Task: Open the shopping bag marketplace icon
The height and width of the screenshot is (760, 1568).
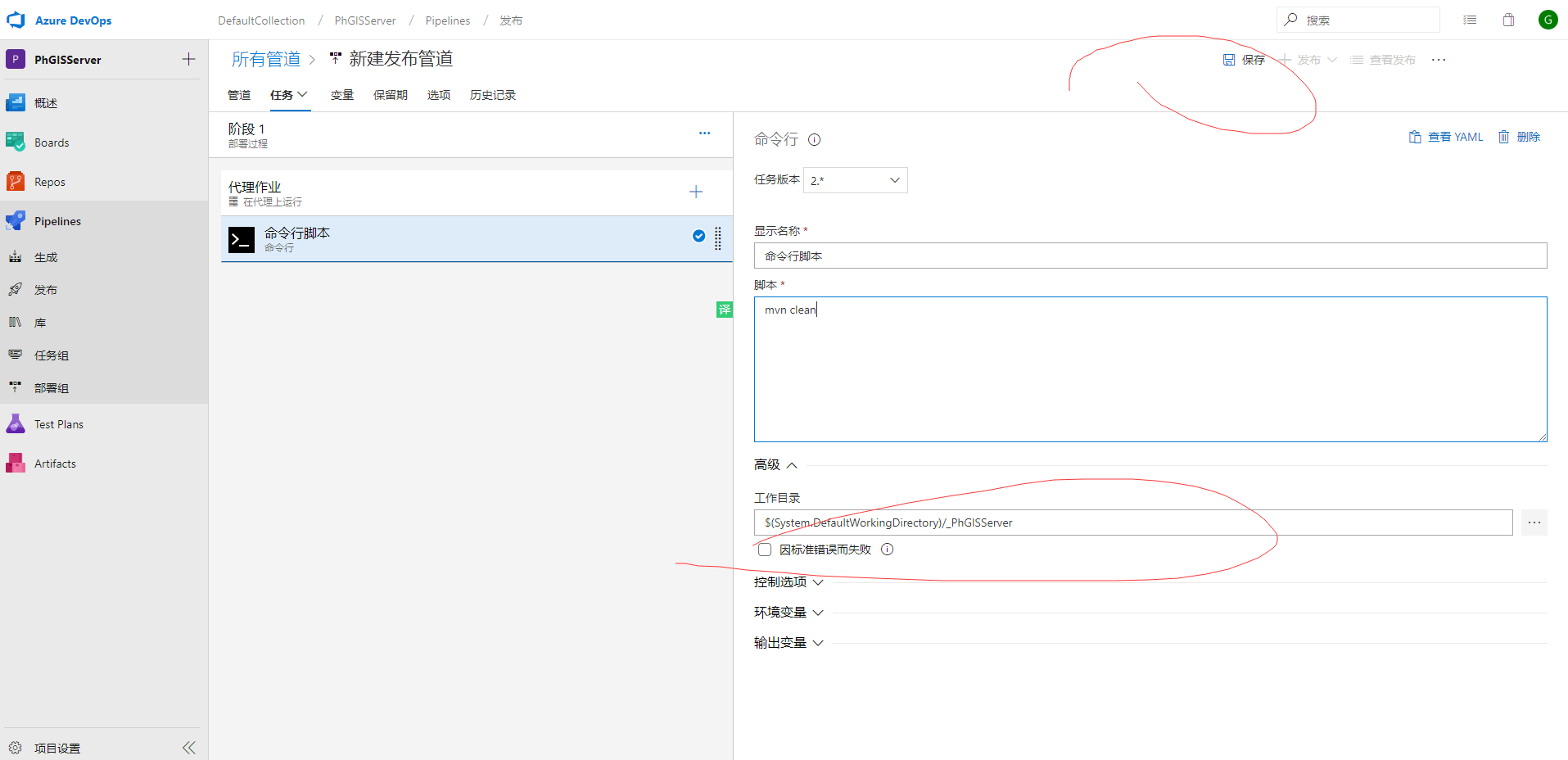Action: pos(1508,20)
